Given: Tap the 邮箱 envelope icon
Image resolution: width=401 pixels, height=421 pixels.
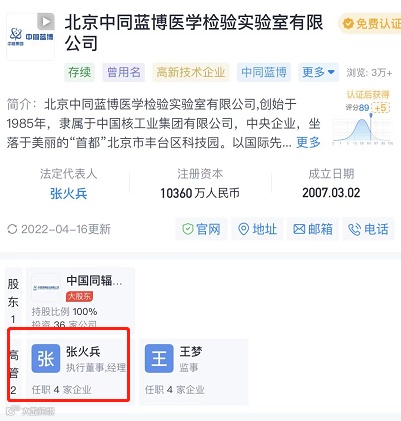Looking at the screenshot, I should [299, 229].
